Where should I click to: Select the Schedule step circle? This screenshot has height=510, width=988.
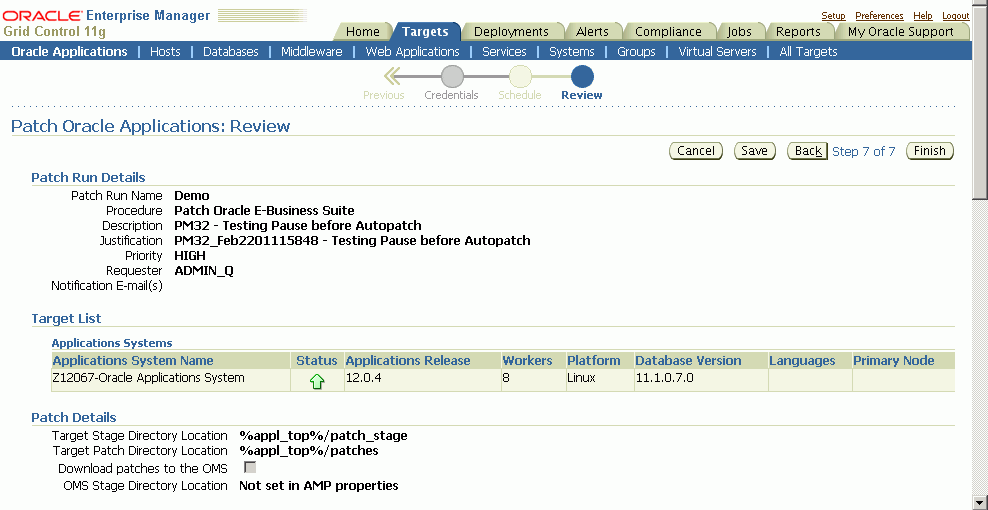[520, 76]
